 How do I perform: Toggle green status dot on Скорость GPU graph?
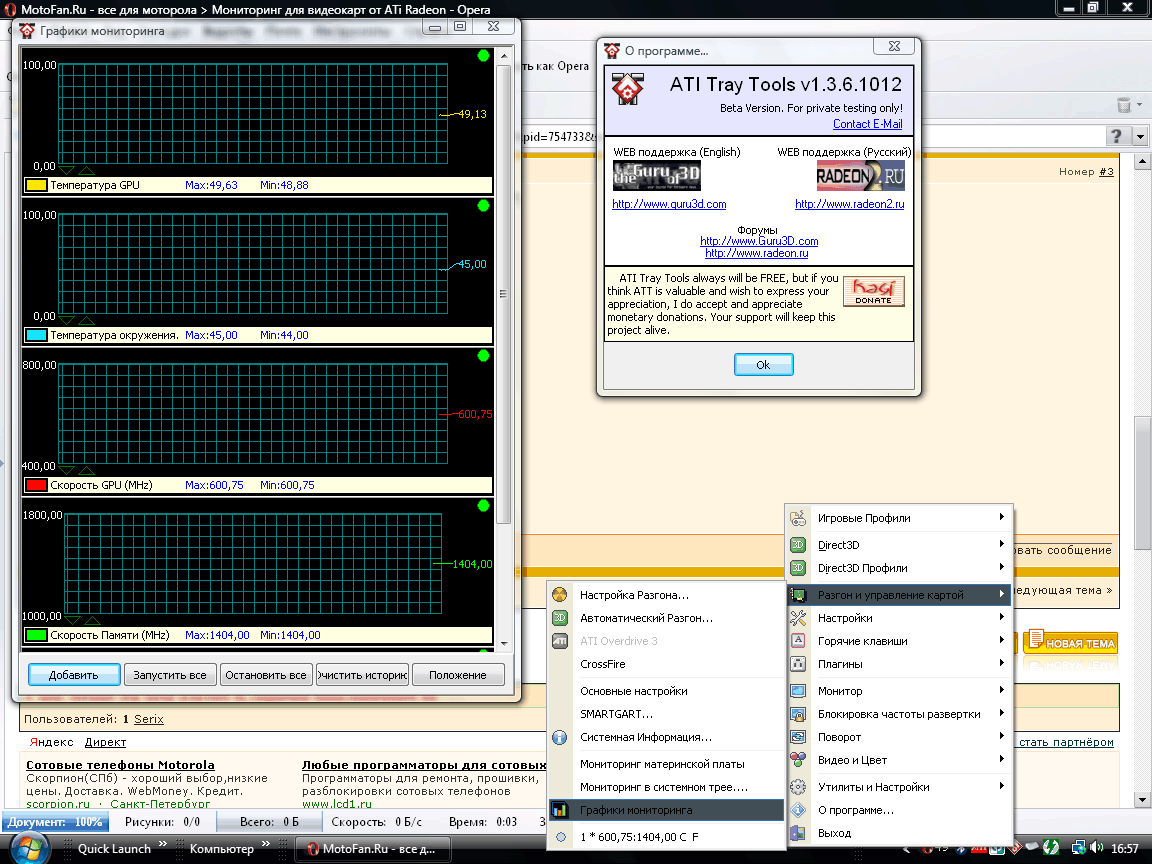[x=483, y=356]
